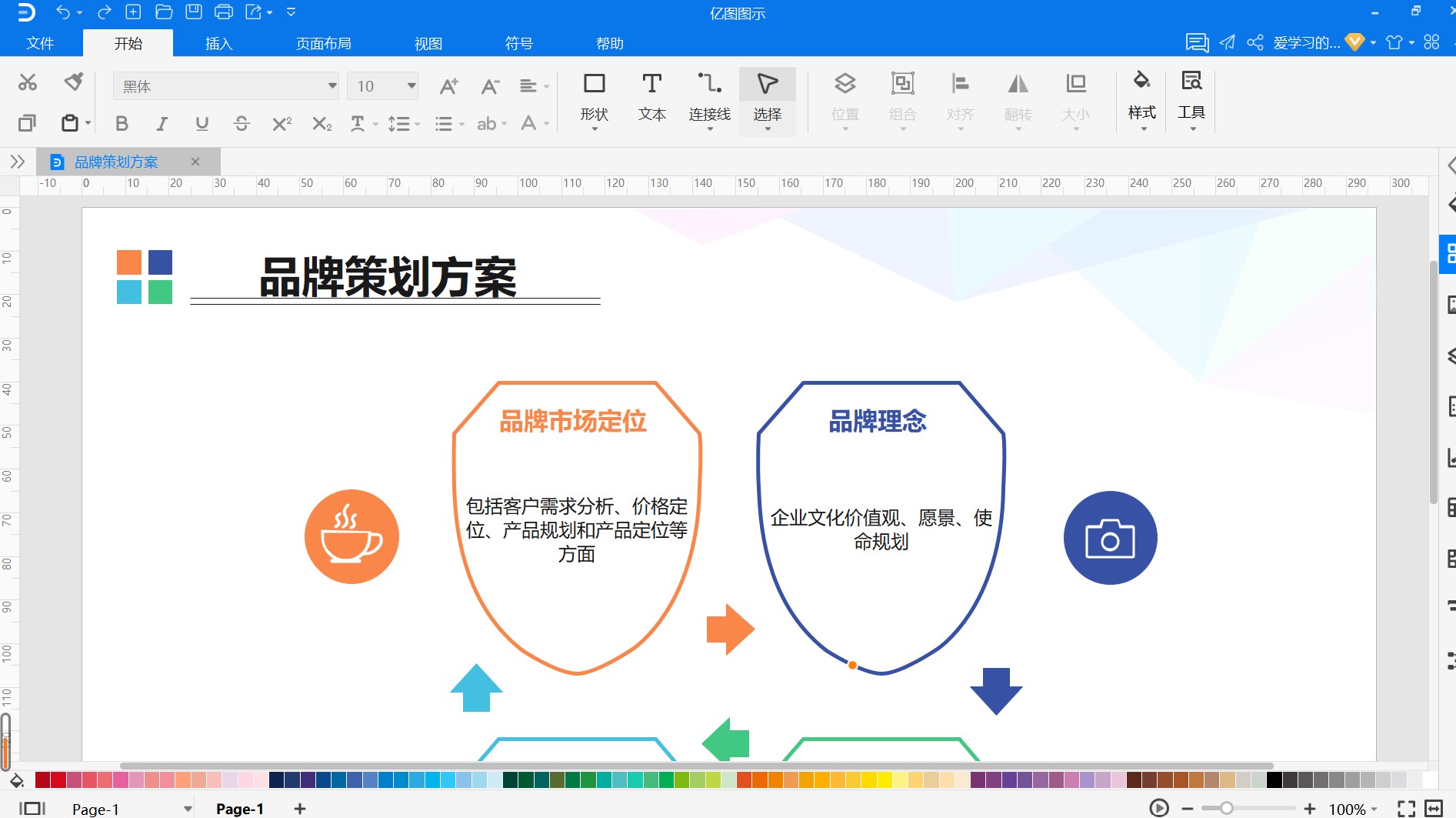Print the document with printer icon

pos(224,12)
